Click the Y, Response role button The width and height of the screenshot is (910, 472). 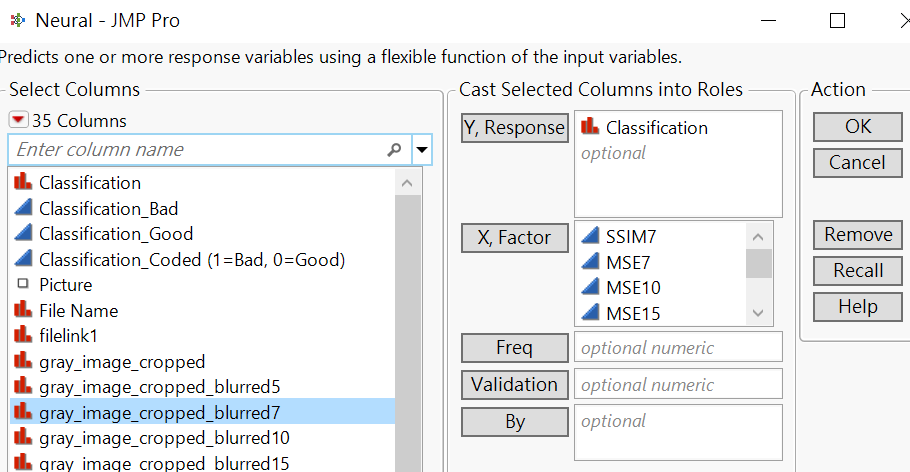pyautogui.click(x=515, y=128)
